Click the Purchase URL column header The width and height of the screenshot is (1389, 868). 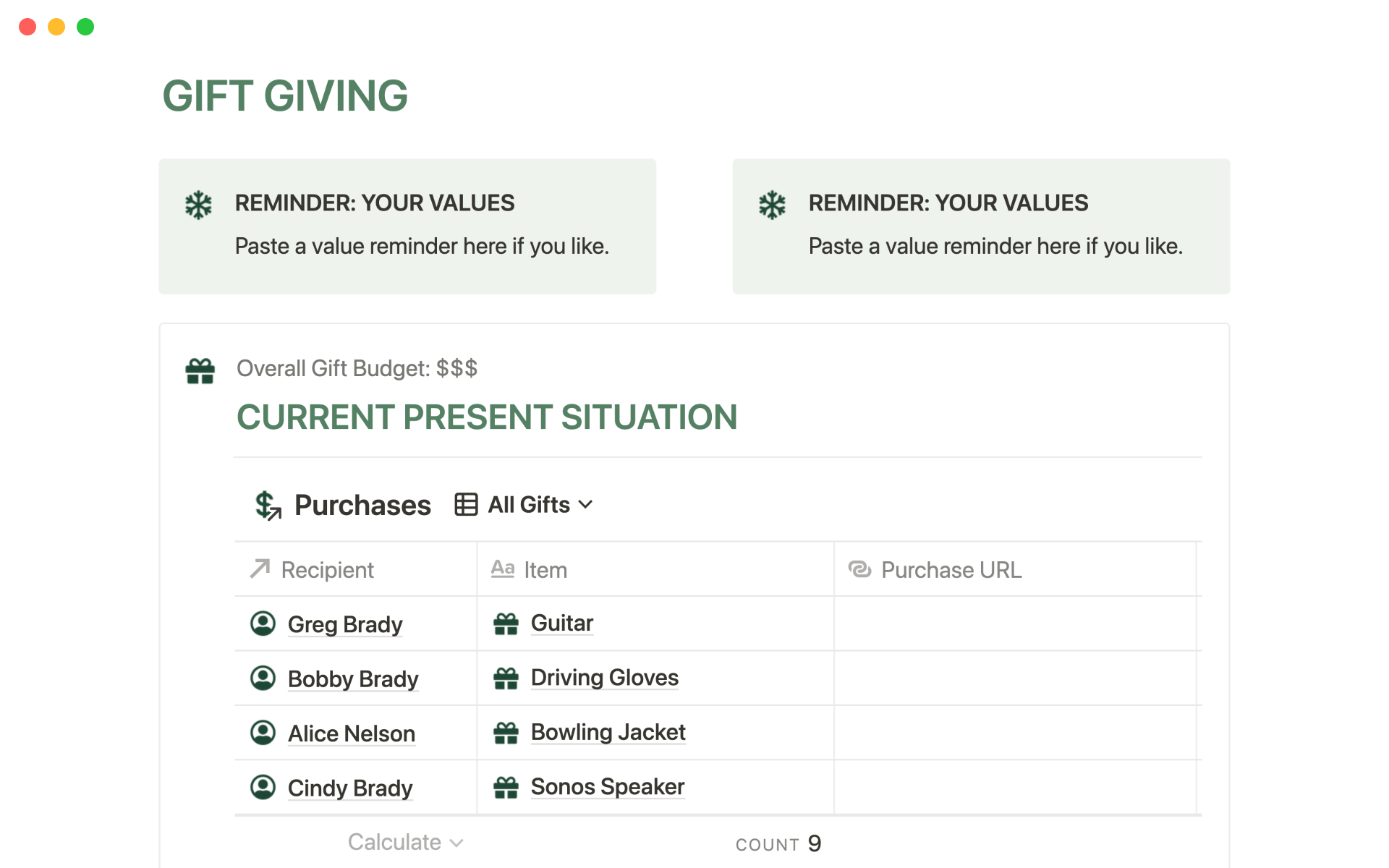(951, 570)
